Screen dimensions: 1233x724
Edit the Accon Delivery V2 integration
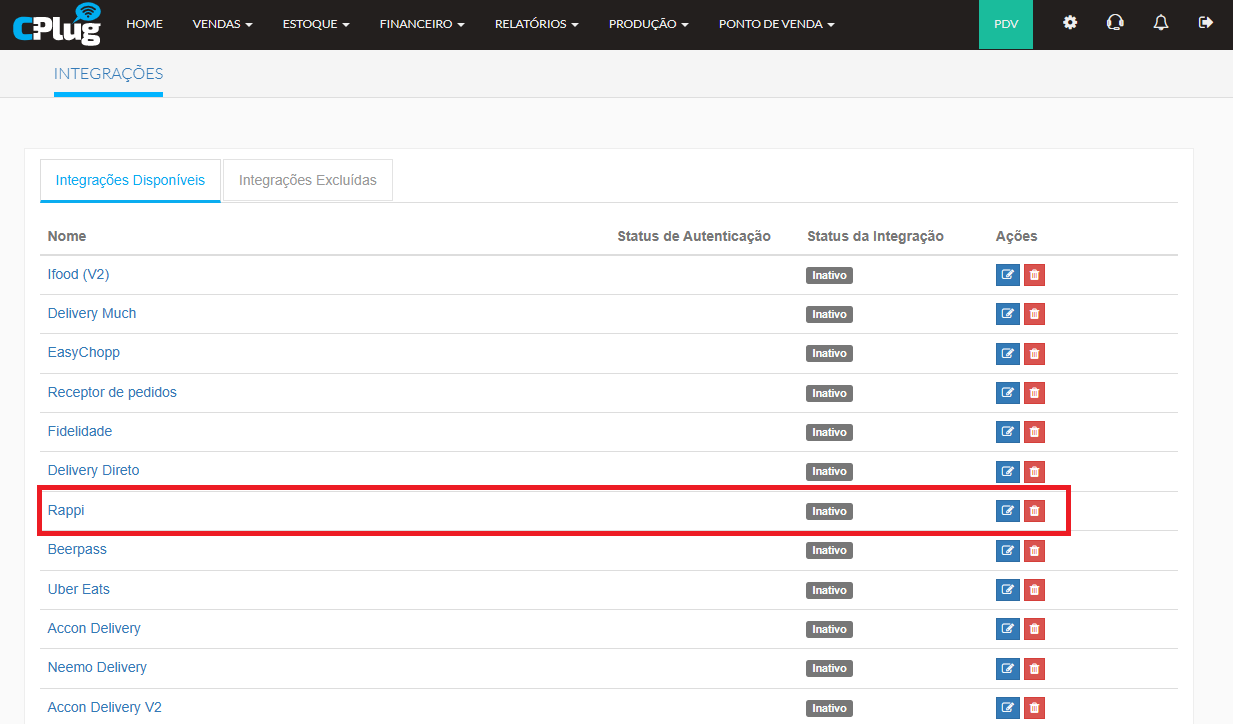pos(1008,708)
